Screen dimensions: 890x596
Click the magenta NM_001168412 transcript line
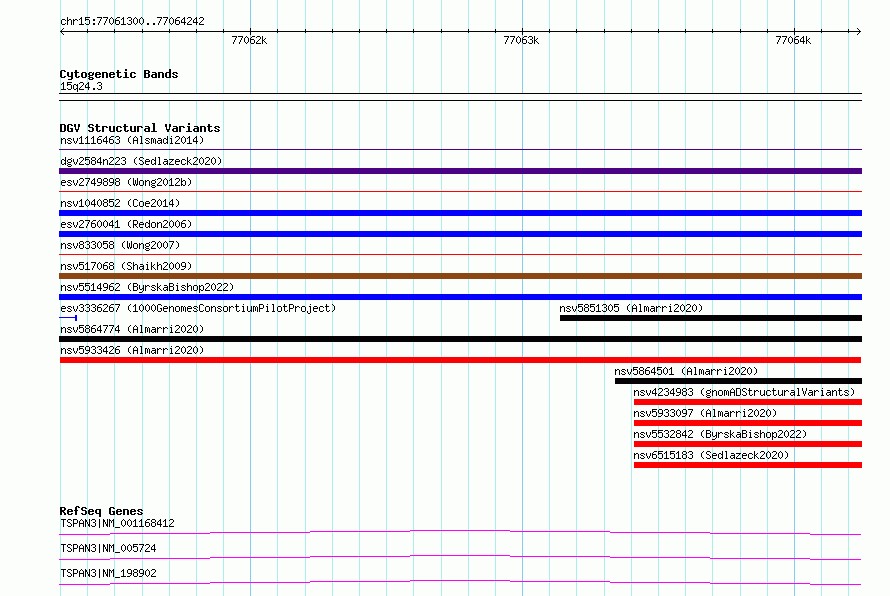tap(460, 532)
